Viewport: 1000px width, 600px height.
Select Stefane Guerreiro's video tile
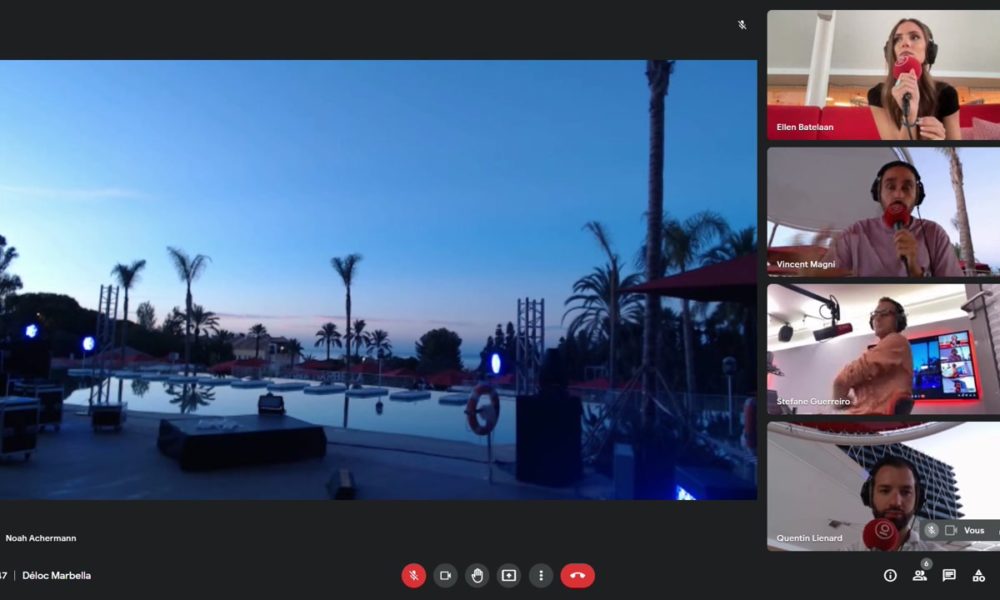(883, 349)
